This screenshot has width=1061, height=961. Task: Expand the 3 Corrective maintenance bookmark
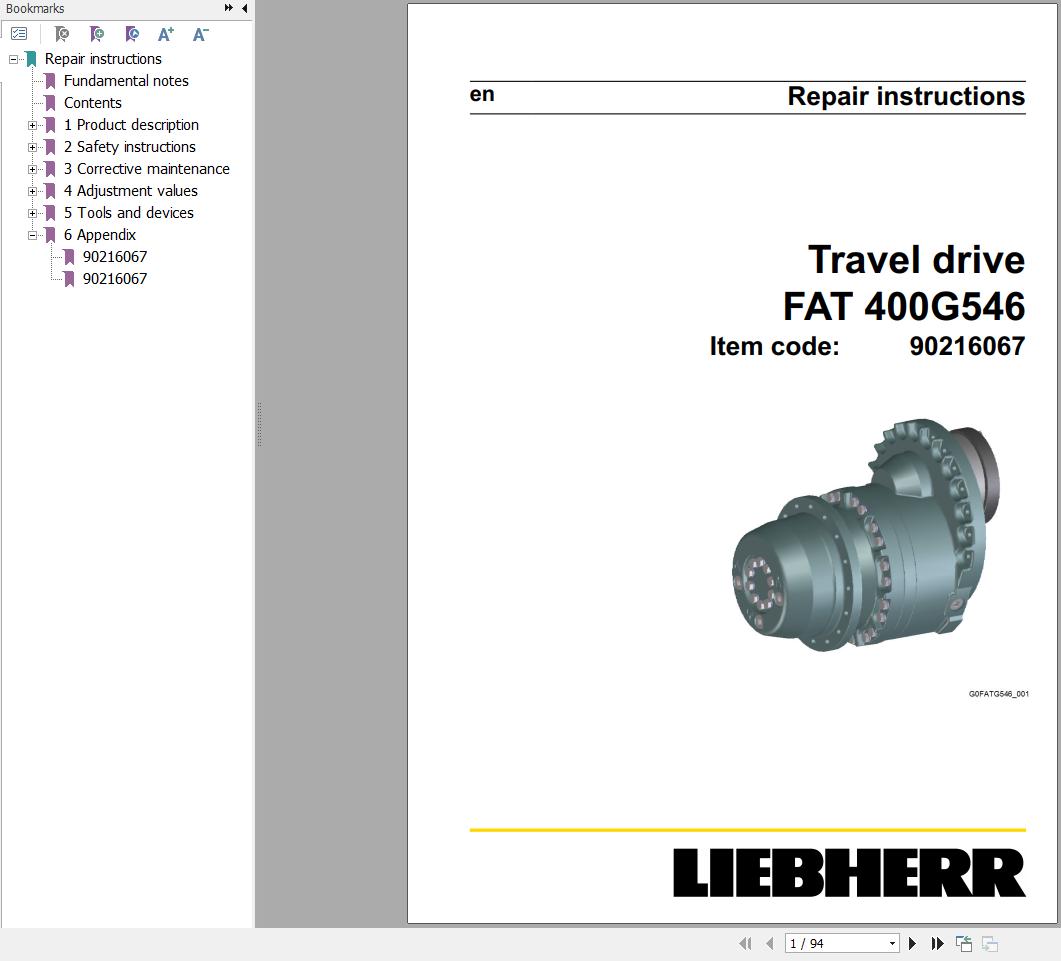pos(32,169)
